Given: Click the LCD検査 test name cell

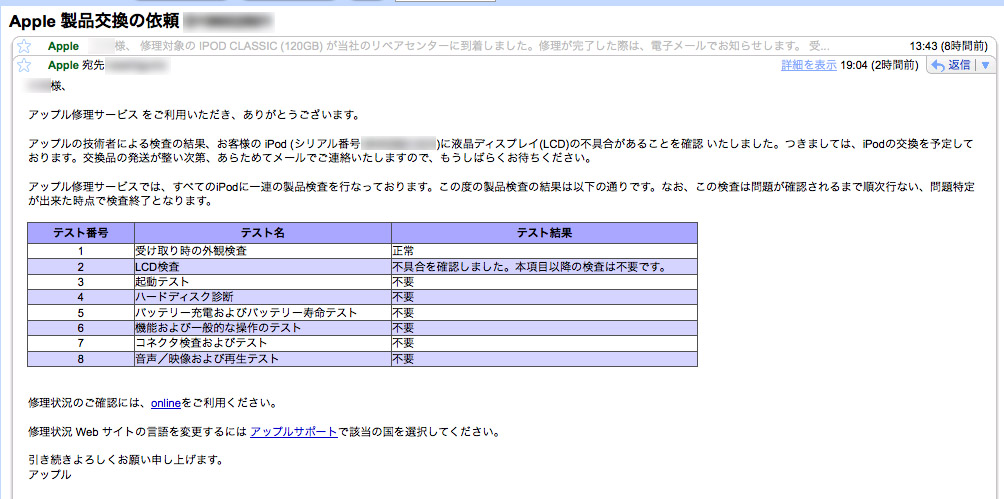Looking at the screenshot, I should pos(263,266).
